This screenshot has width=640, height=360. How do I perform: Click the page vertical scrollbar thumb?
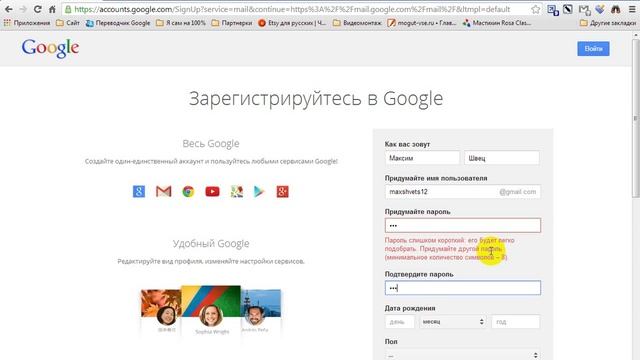click(x=636, y=118)
